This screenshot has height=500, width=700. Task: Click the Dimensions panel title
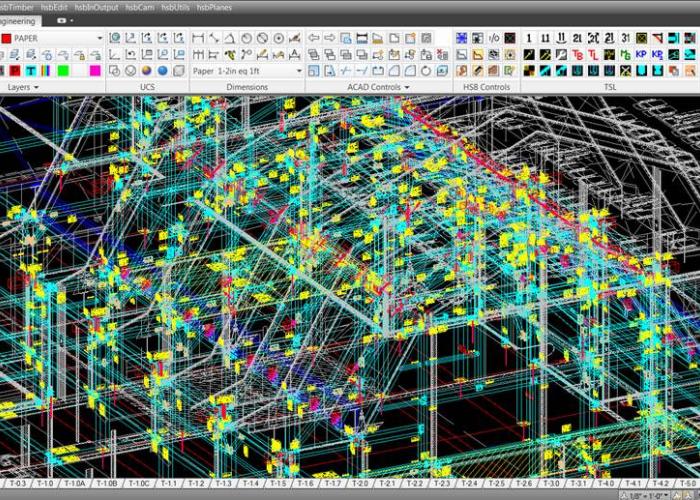coord(247,88)
